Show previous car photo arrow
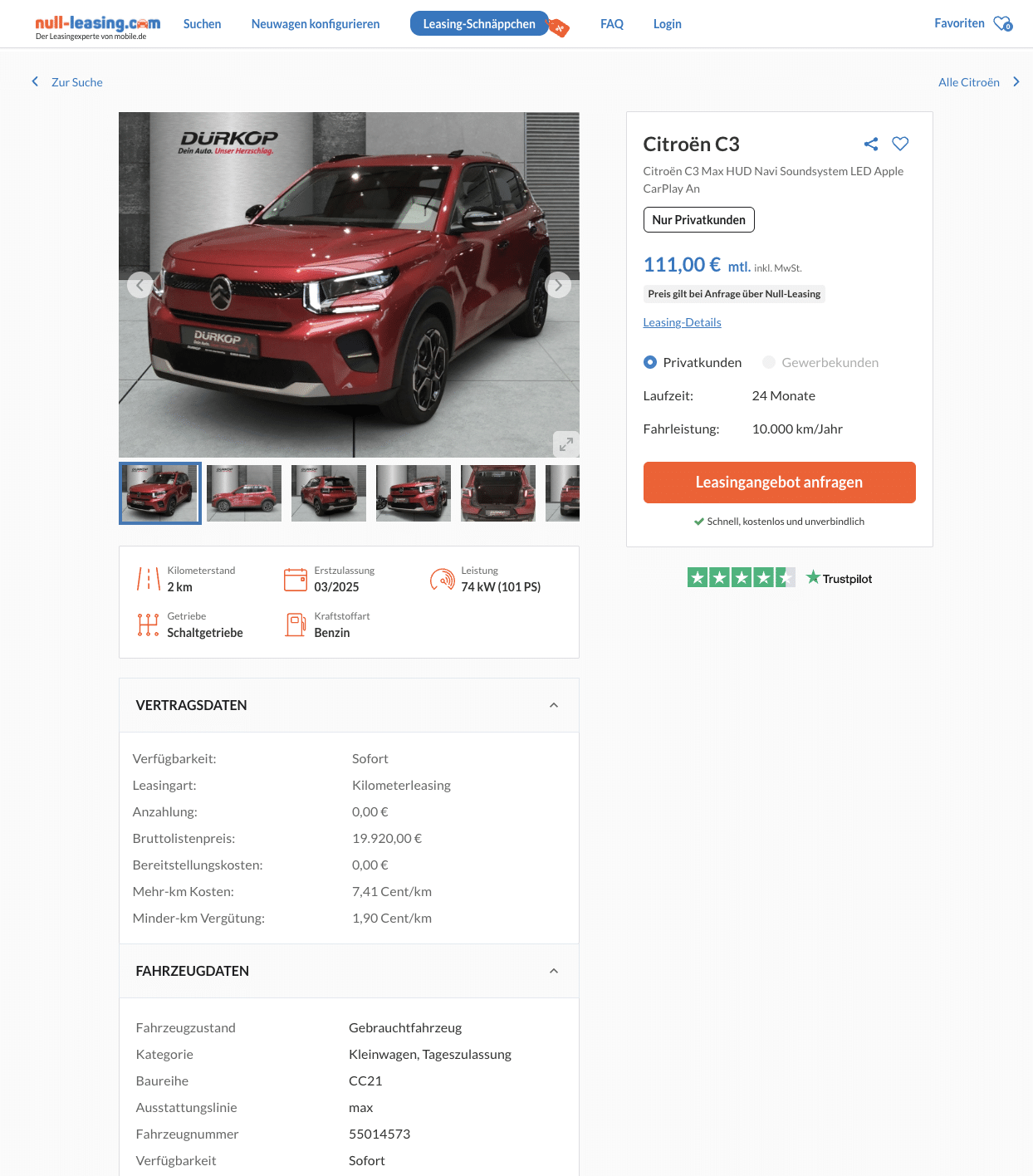The height and width of the screenshot is (1176, 1033). (140, 285)
